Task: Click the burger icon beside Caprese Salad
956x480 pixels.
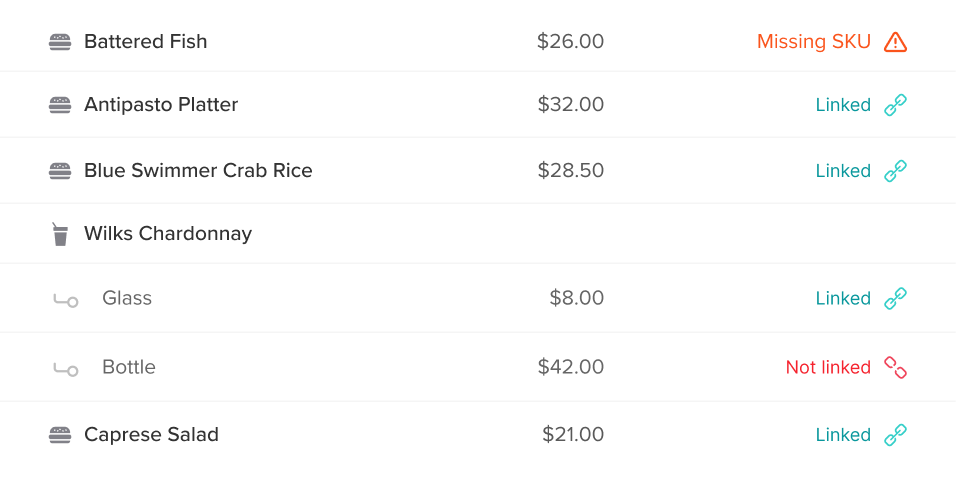Action: pyautogui.click(x=60, y=435)
